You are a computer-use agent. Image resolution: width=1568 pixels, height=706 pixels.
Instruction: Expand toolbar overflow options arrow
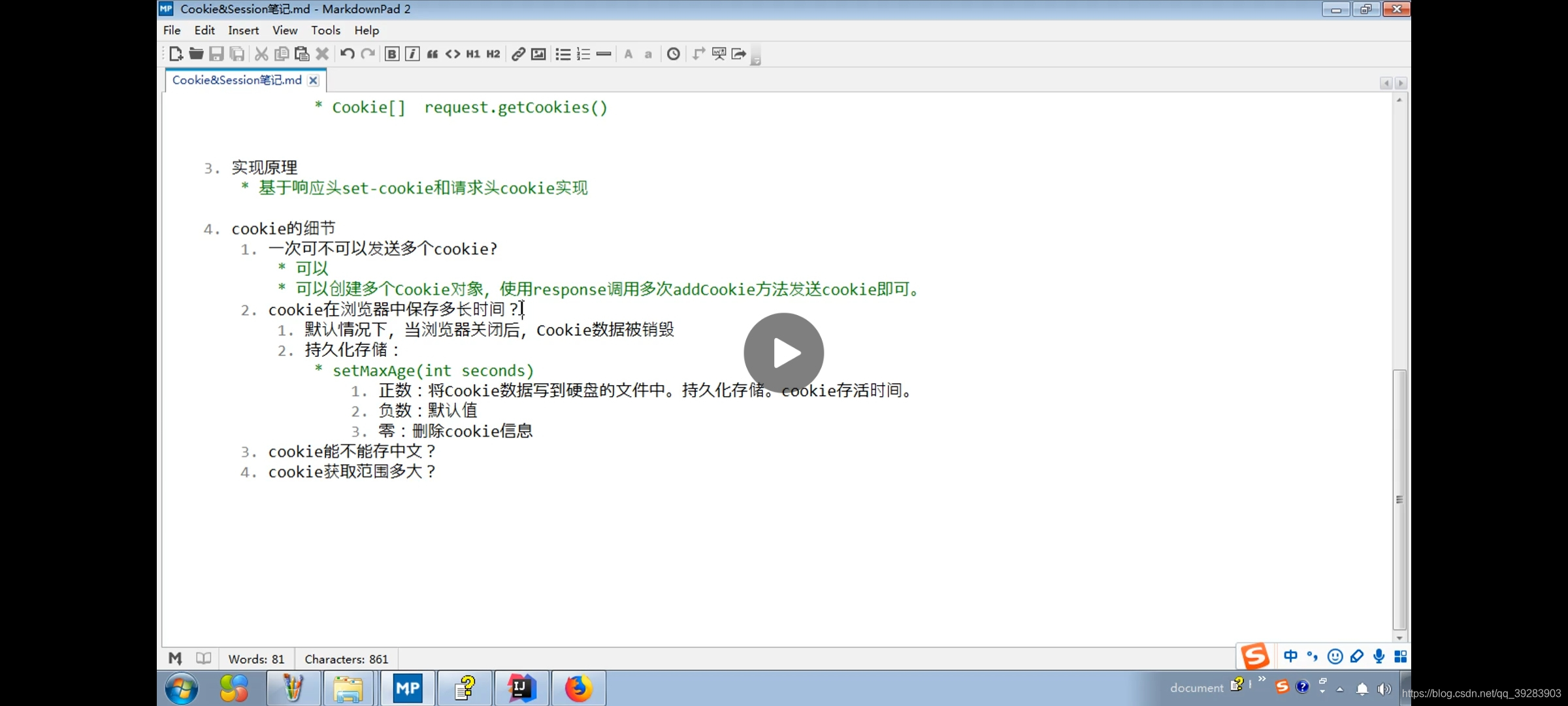click(x=756, y=60)
